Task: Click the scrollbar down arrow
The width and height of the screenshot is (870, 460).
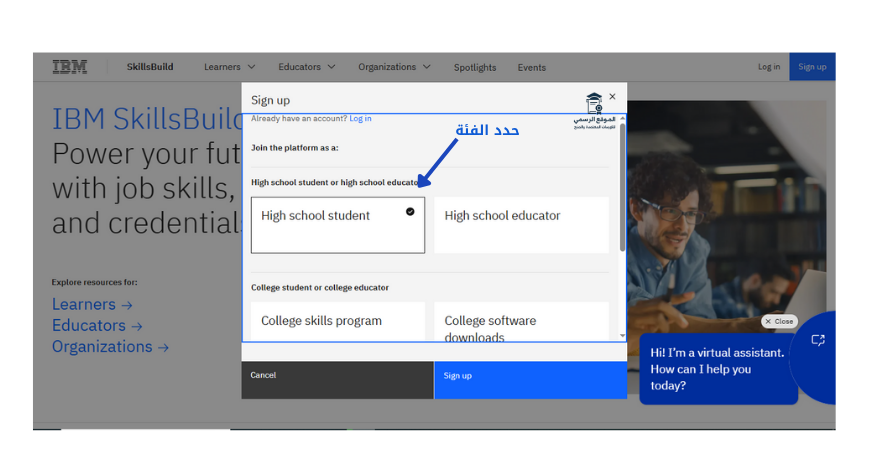Action: point(622,336)
